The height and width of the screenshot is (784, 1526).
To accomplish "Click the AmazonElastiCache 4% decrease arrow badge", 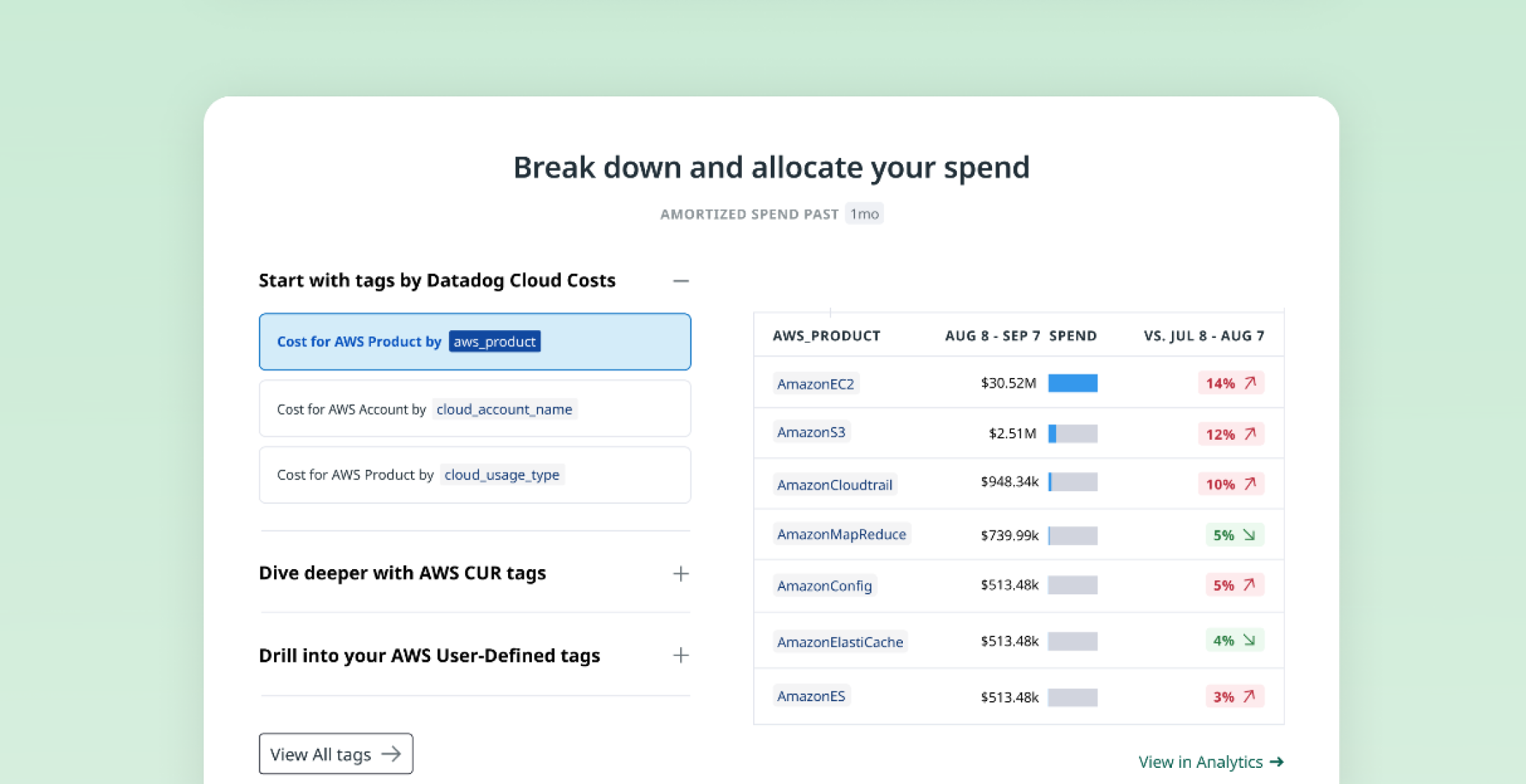I will pyautogui.click(x=1234, y=641).
